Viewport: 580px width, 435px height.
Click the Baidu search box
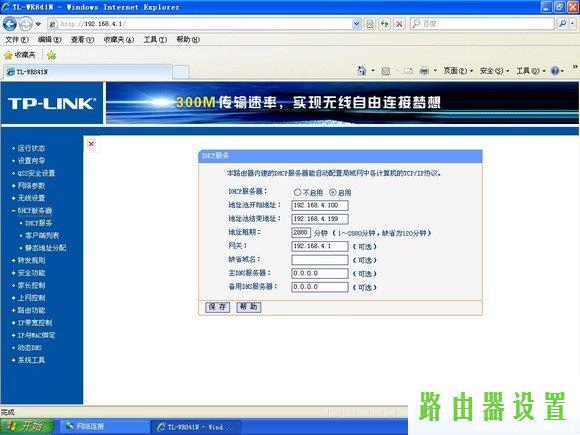(x=482, y=24)
